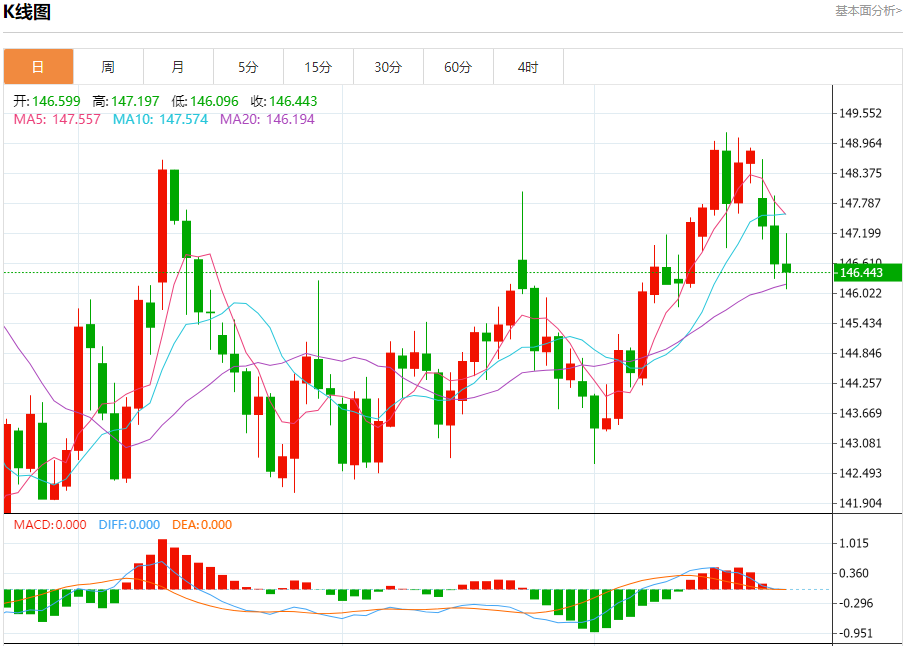Click the high price 147.197

135,101
